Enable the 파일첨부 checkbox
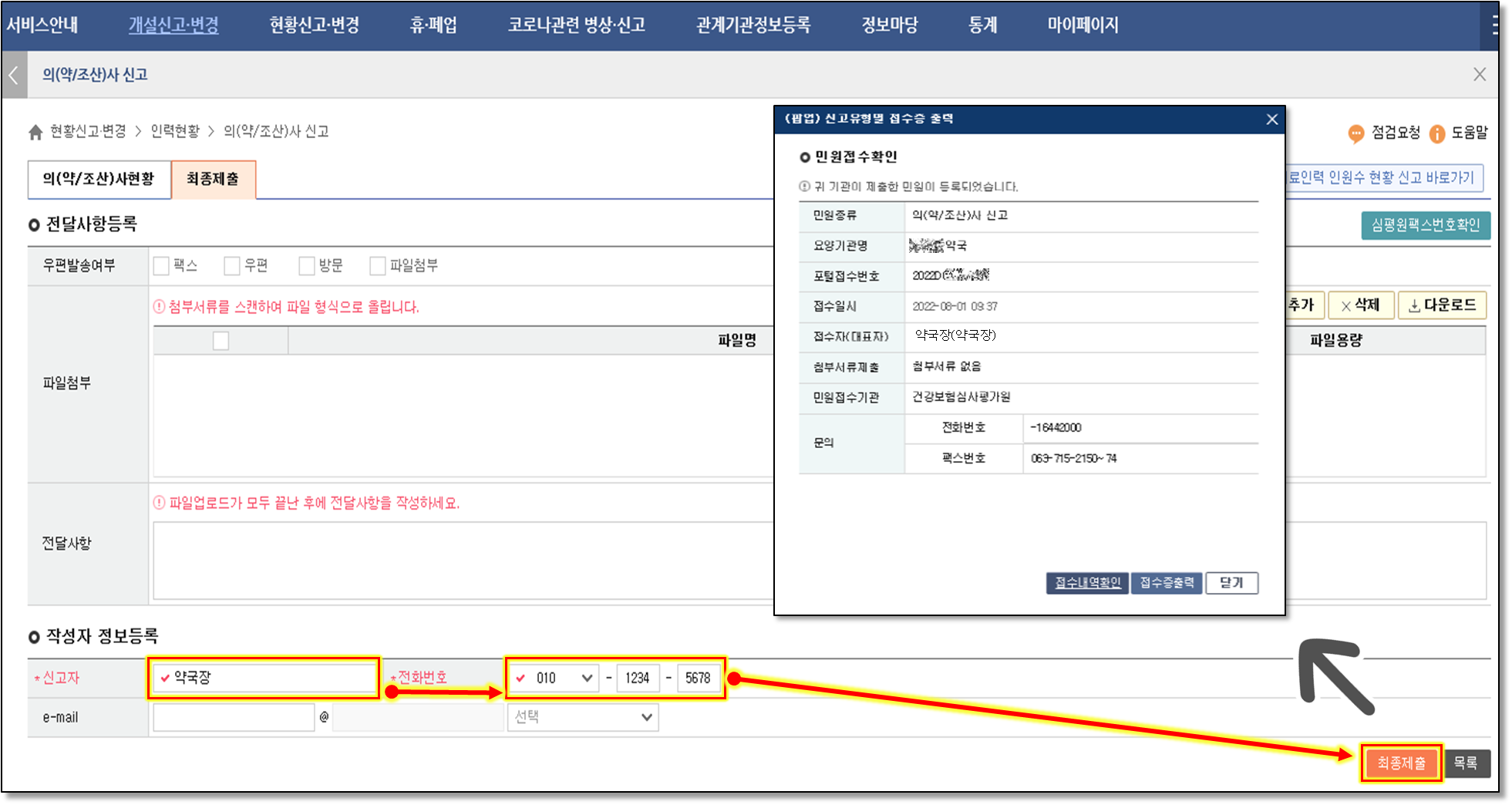Screen dimensions: 1512x805 [x=378, y=266]
